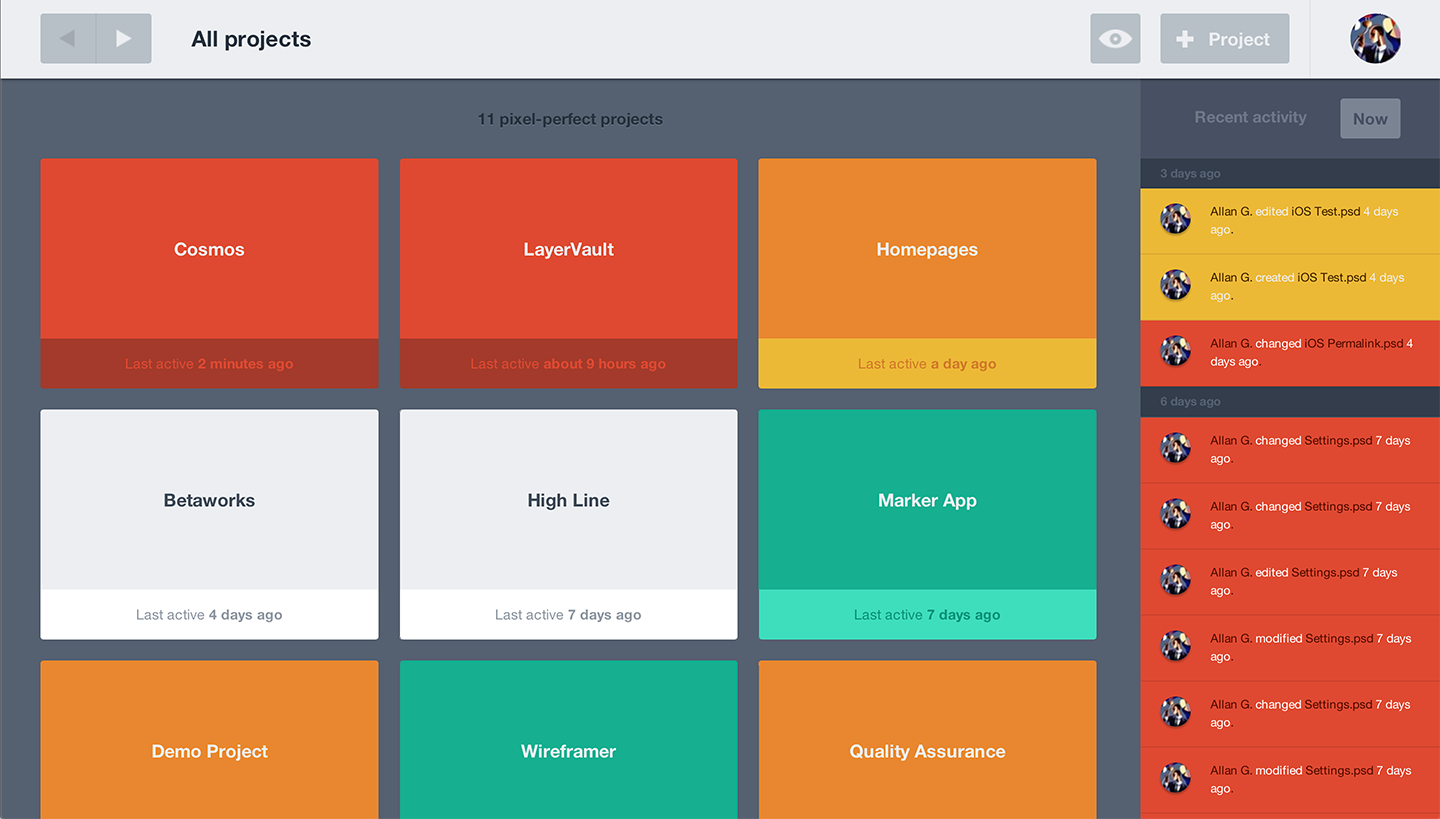Open iOS Test.psd link in edited activity
This screenshot has width=1440, height=819.
pyautogui.click(x=1325, y=212)
